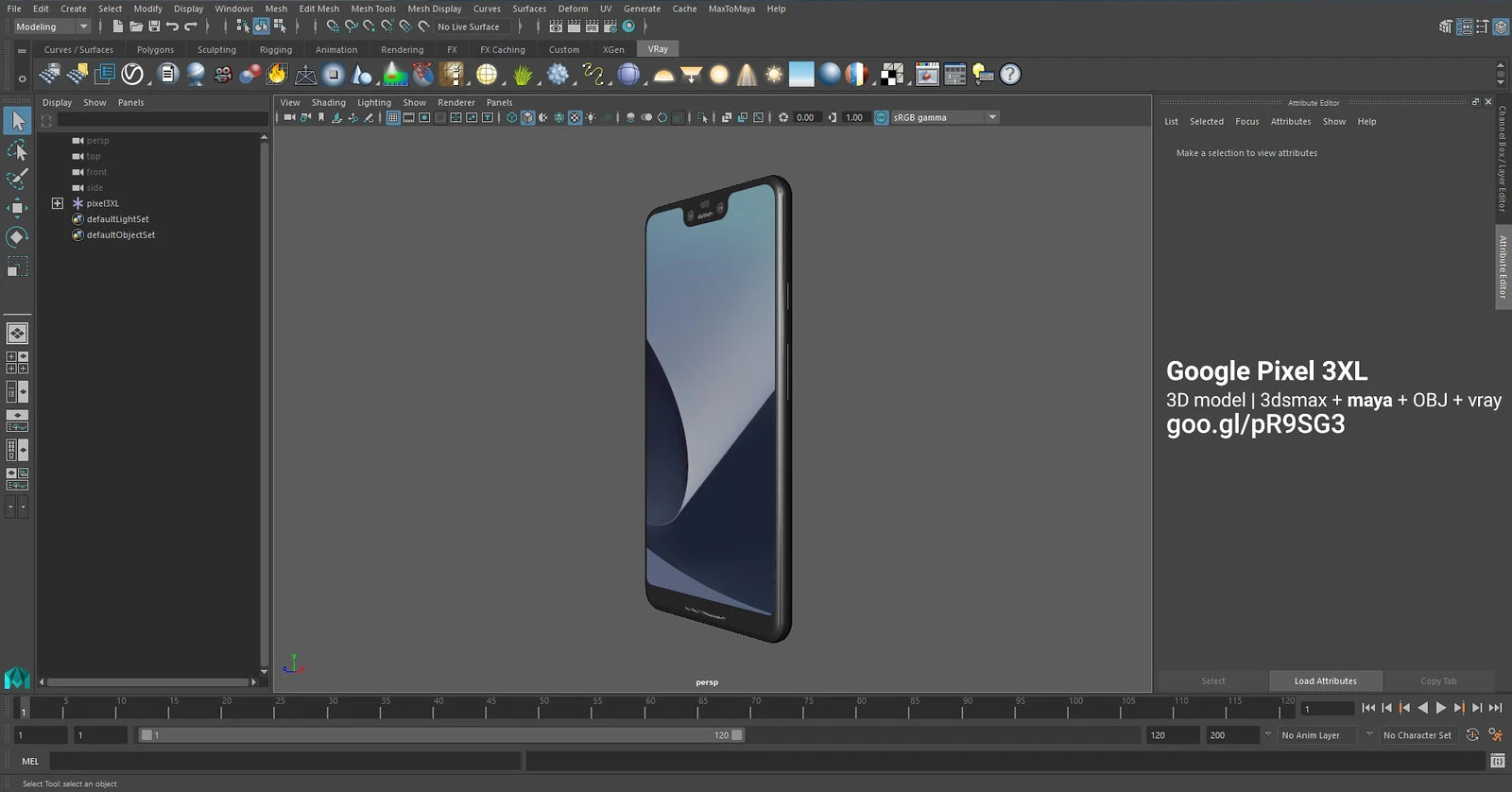Click the VRay sky gradient shelf icon
The height and width of the screenshot is (792, 1512).
coord(801,74)
